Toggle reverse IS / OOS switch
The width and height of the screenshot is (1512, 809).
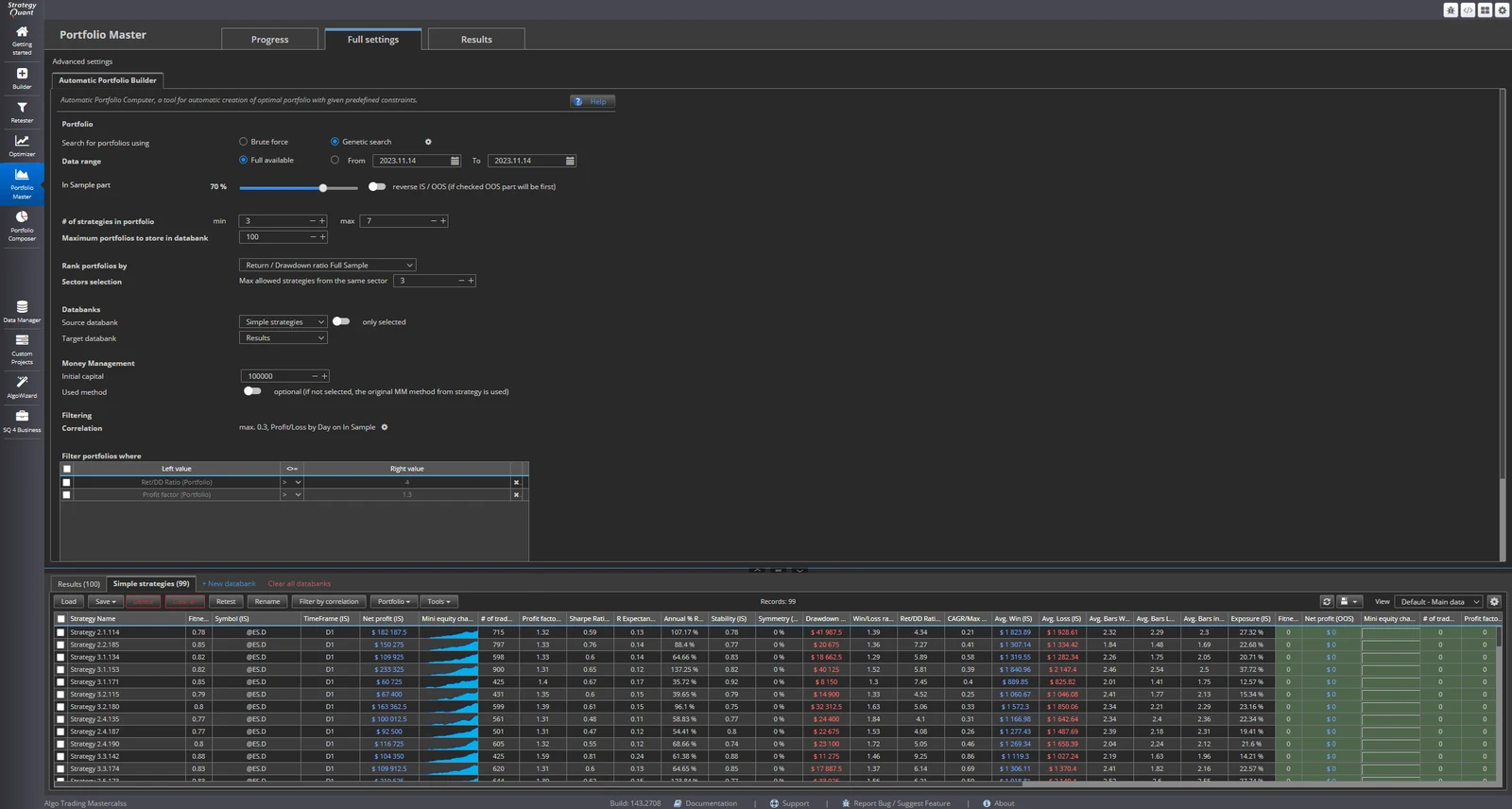(x=377, y=186)
